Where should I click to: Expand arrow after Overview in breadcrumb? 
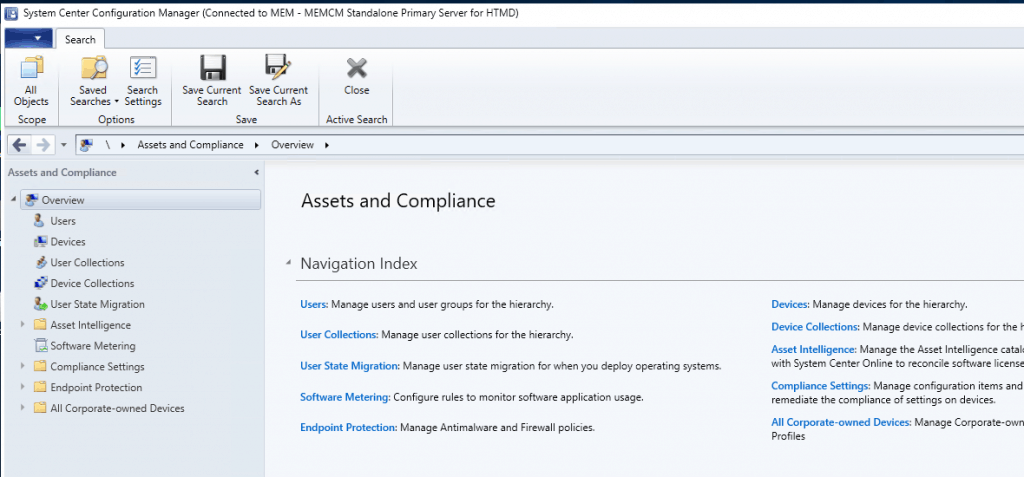pyautogui.click(x=327, y=145)
